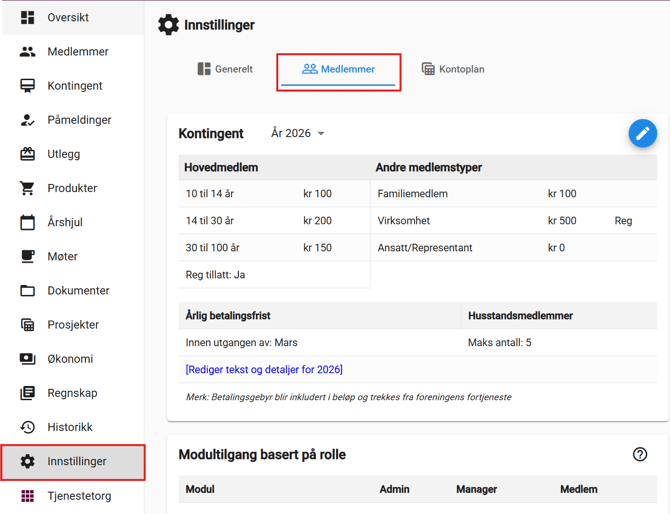Click the Kontingent sidebar icon
This screenshot has height=514, width=670.
[x=27, y=86]
